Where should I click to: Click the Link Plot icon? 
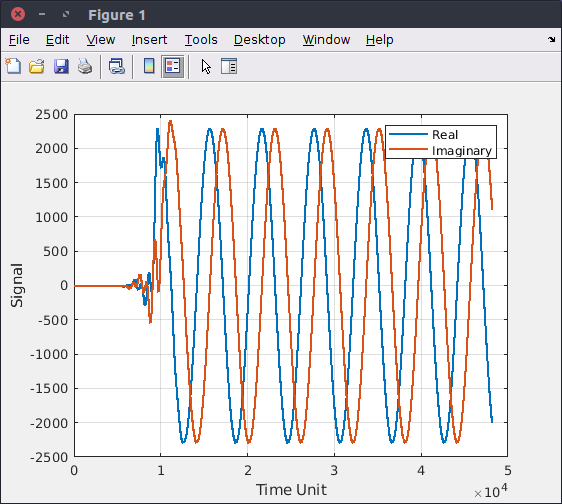(116, 66)
